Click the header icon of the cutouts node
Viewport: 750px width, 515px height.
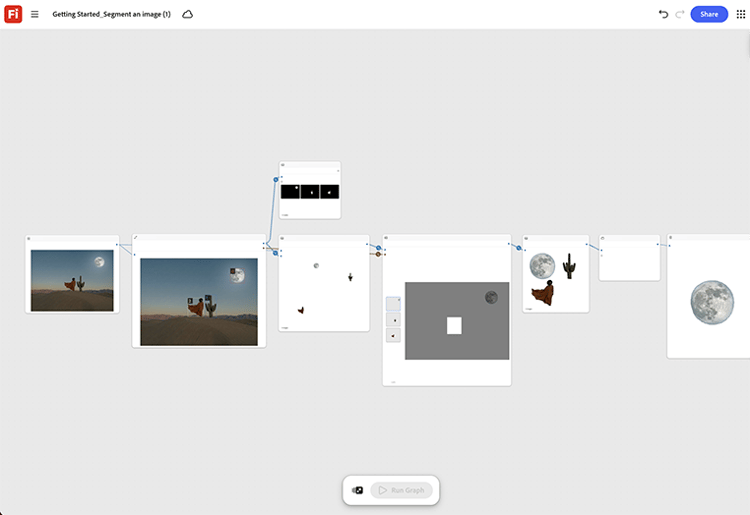tap(282, 238)
